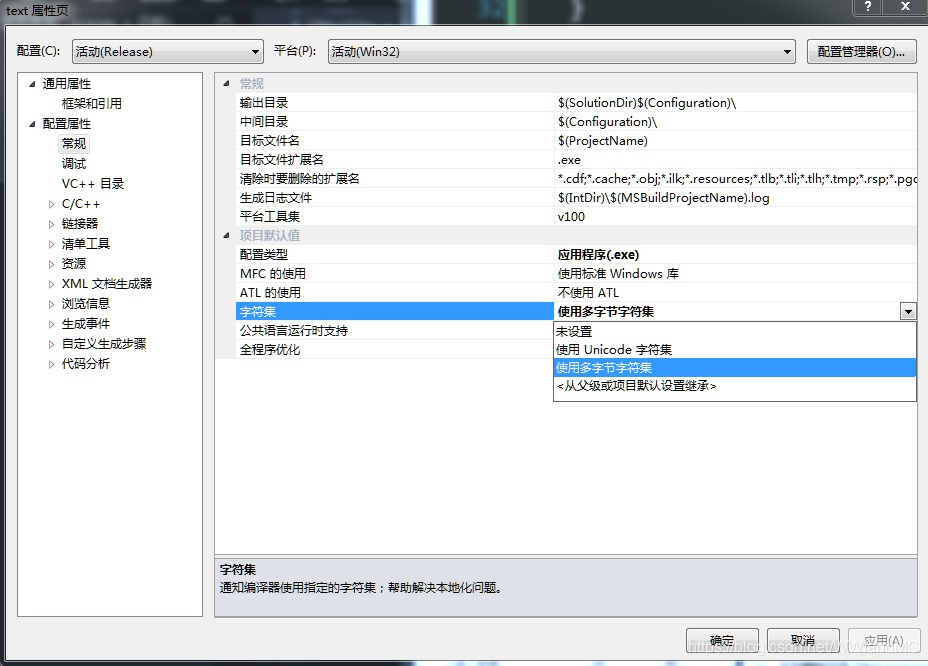The width and height of the screenshot is (928, 666).
Task: Collapse the 配置属性 tree node
Action: [33, 124]
